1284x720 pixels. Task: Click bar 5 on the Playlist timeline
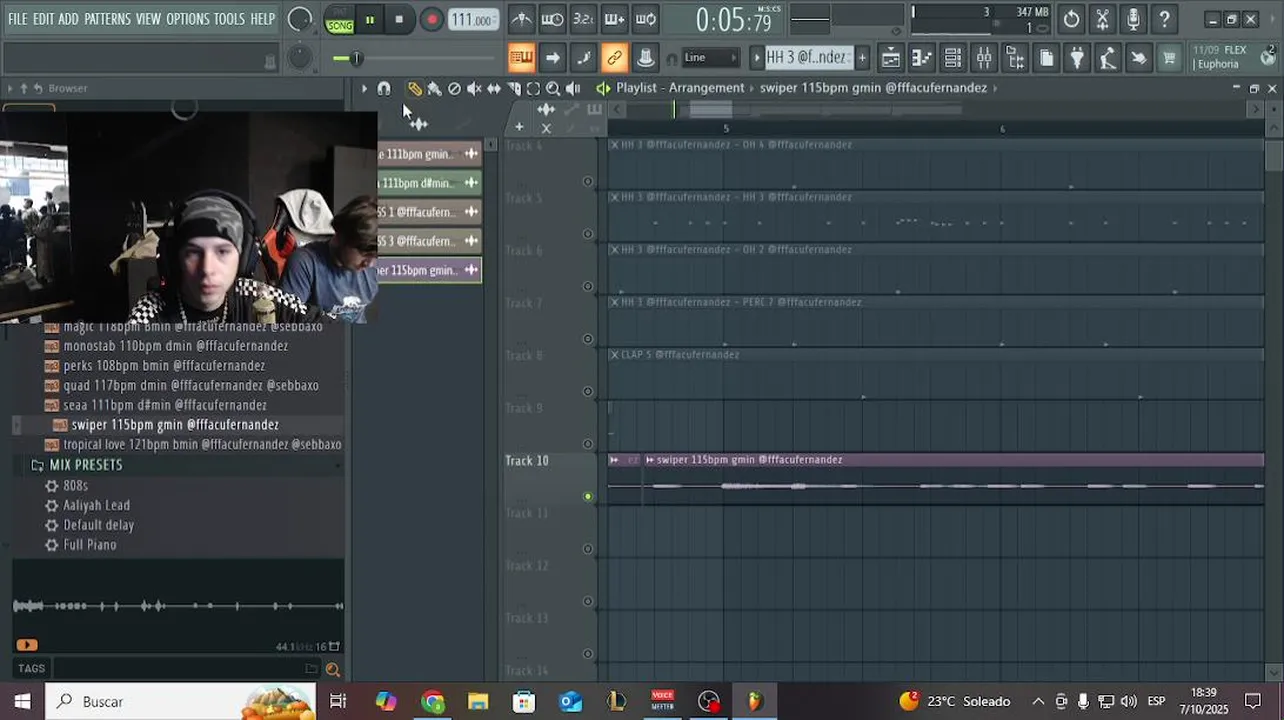(x=726, y=128)
